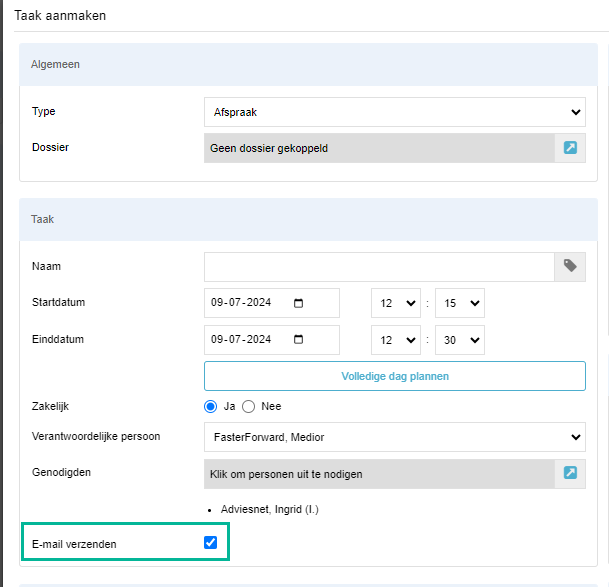This screenshot has height=587, width=609.
Task: Open the Startdatum calendar picker icon
Action: (x=298, y=303)
